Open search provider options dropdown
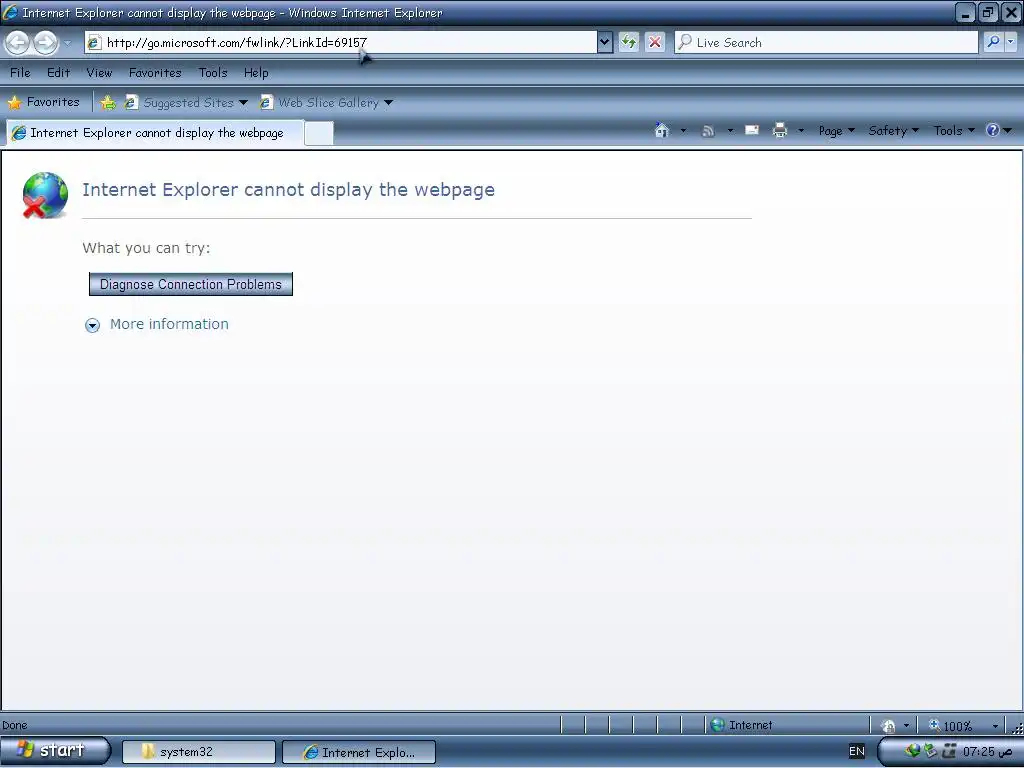This screenshot has width=1024, height=768. pos(1010,42)
